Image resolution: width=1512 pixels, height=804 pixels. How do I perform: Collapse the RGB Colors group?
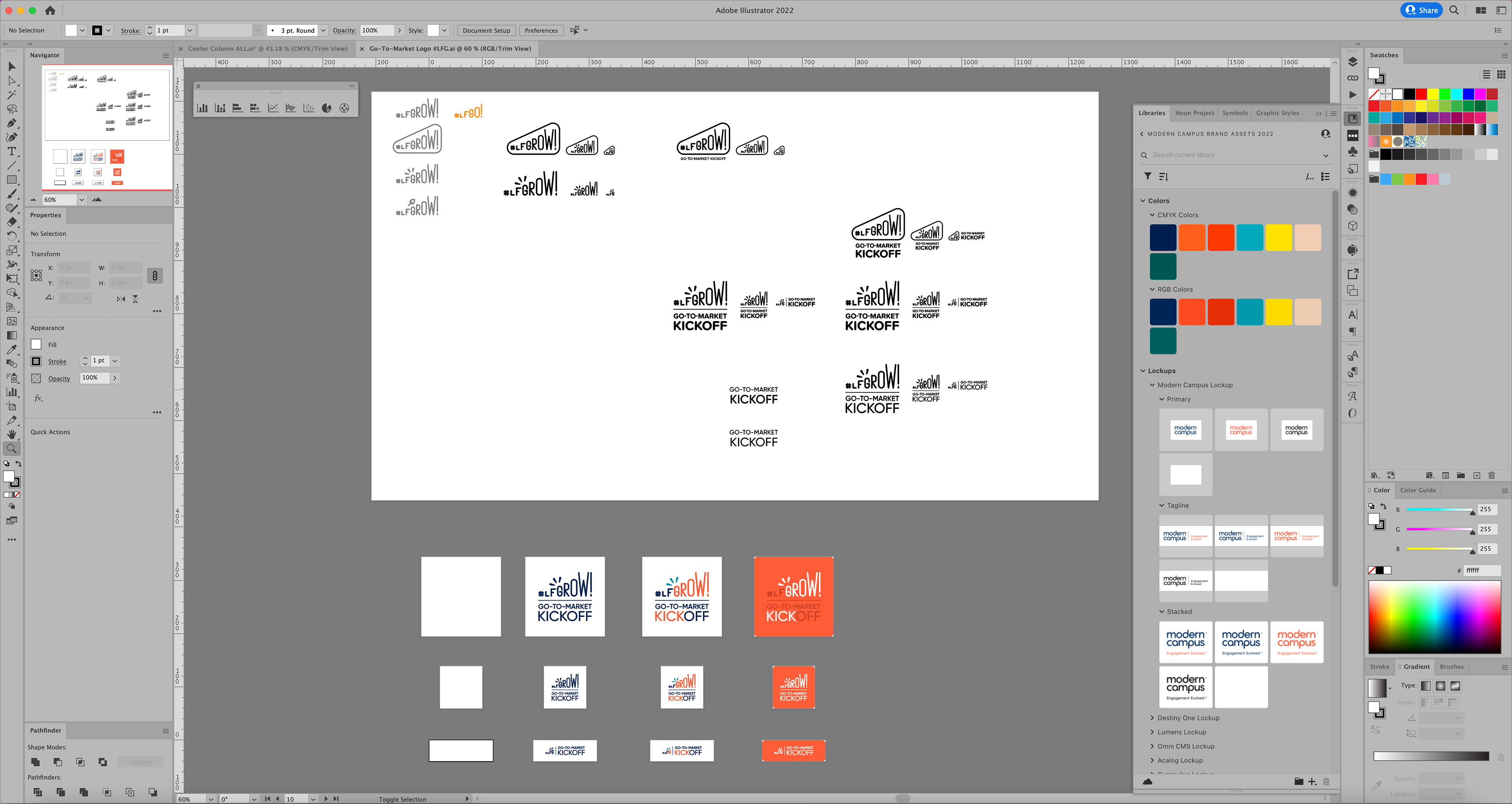[1152, 289]
